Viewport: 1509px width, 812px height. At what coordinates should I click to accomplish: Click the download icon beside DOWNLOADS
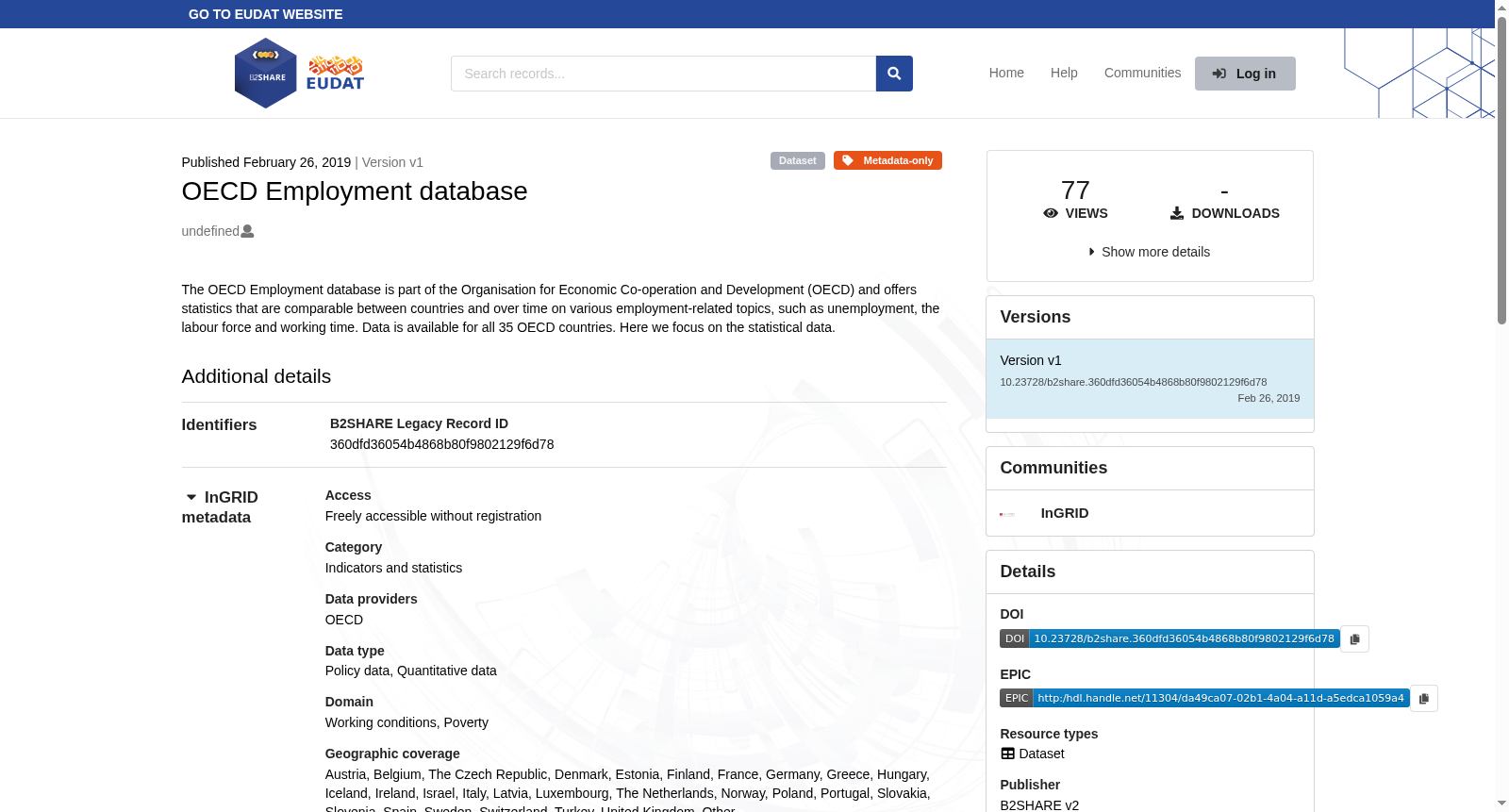coord(1177,213)
